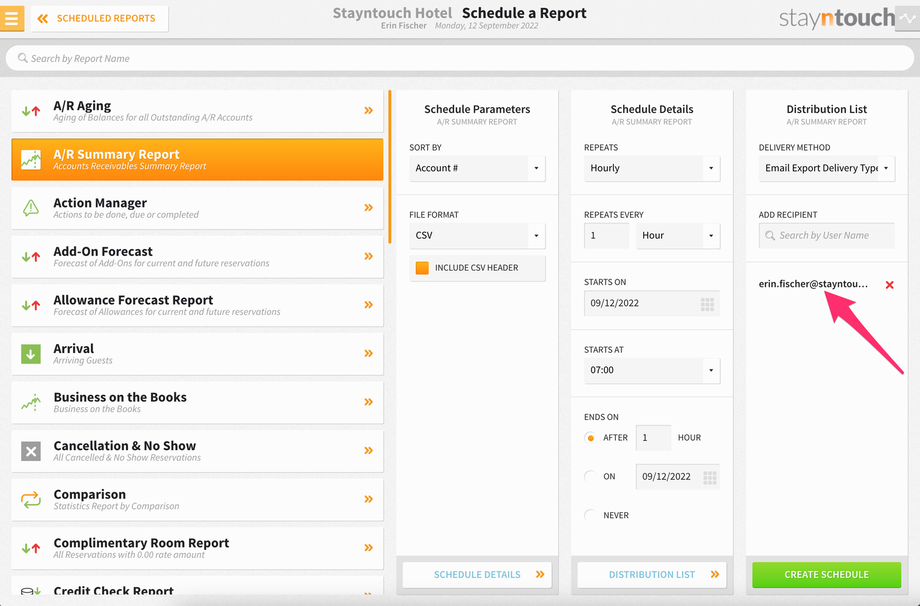Open calendar picker for Ends On date
This screenshot has width=920, height=606.
pyautogui.click(x=709, y=478)
